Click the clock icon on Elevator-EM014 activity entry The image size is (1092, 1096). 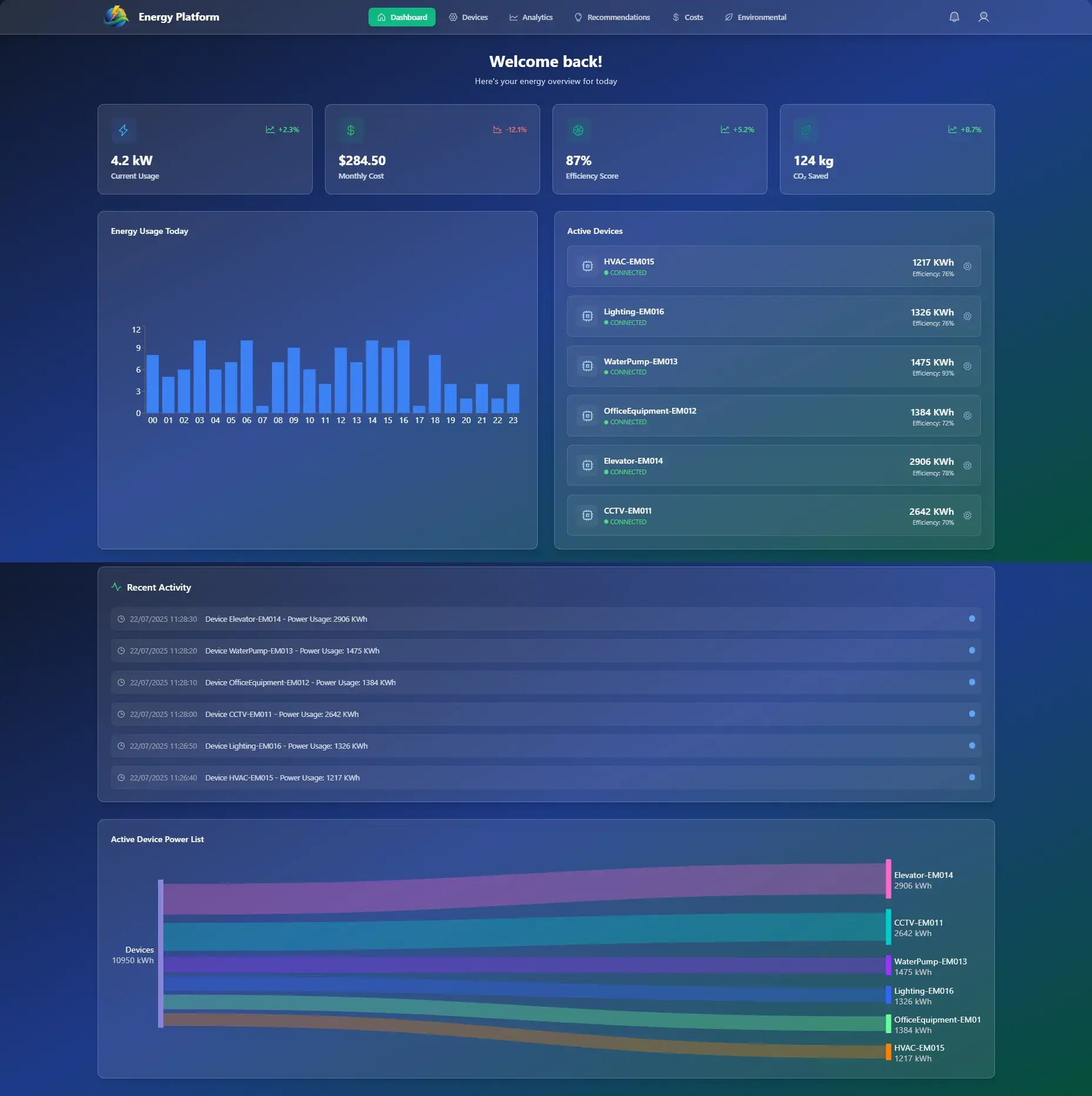click(x=122, y=618)
